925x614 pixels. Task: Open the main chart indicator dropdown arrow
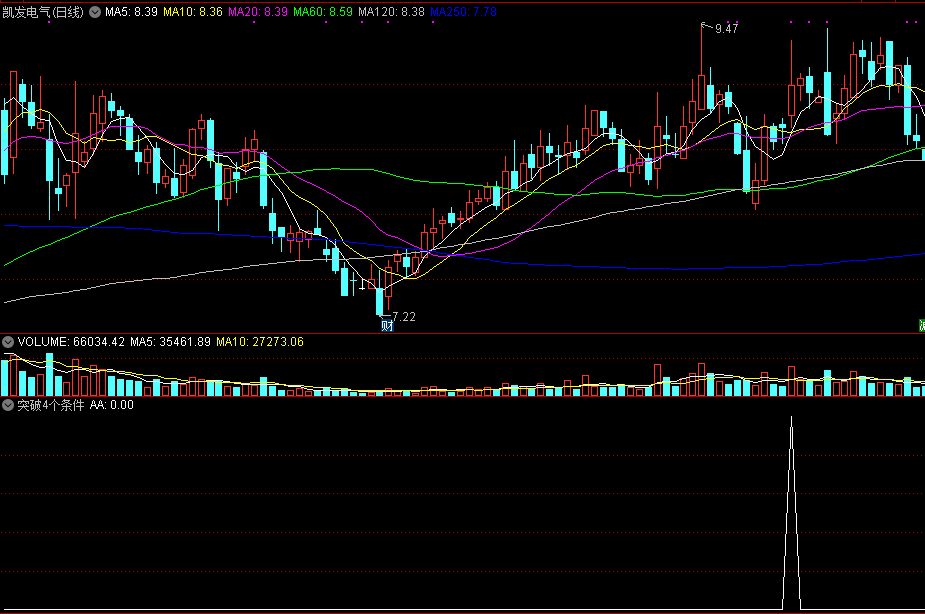(x=95, y=12)
